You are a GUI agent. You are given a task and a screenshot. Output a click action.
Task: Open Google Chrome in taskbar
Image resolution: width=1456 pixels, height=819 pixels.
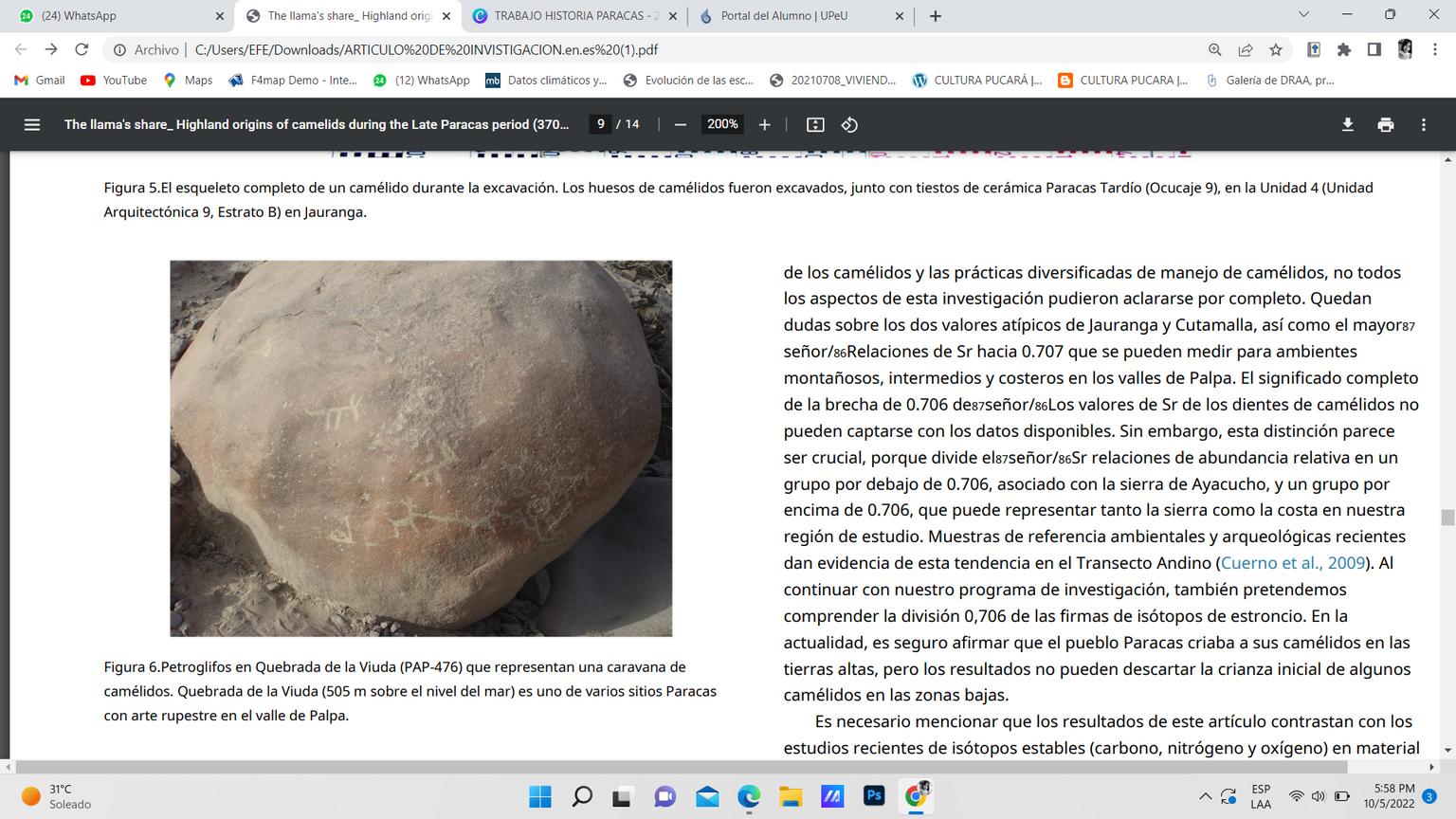point(916,796)
